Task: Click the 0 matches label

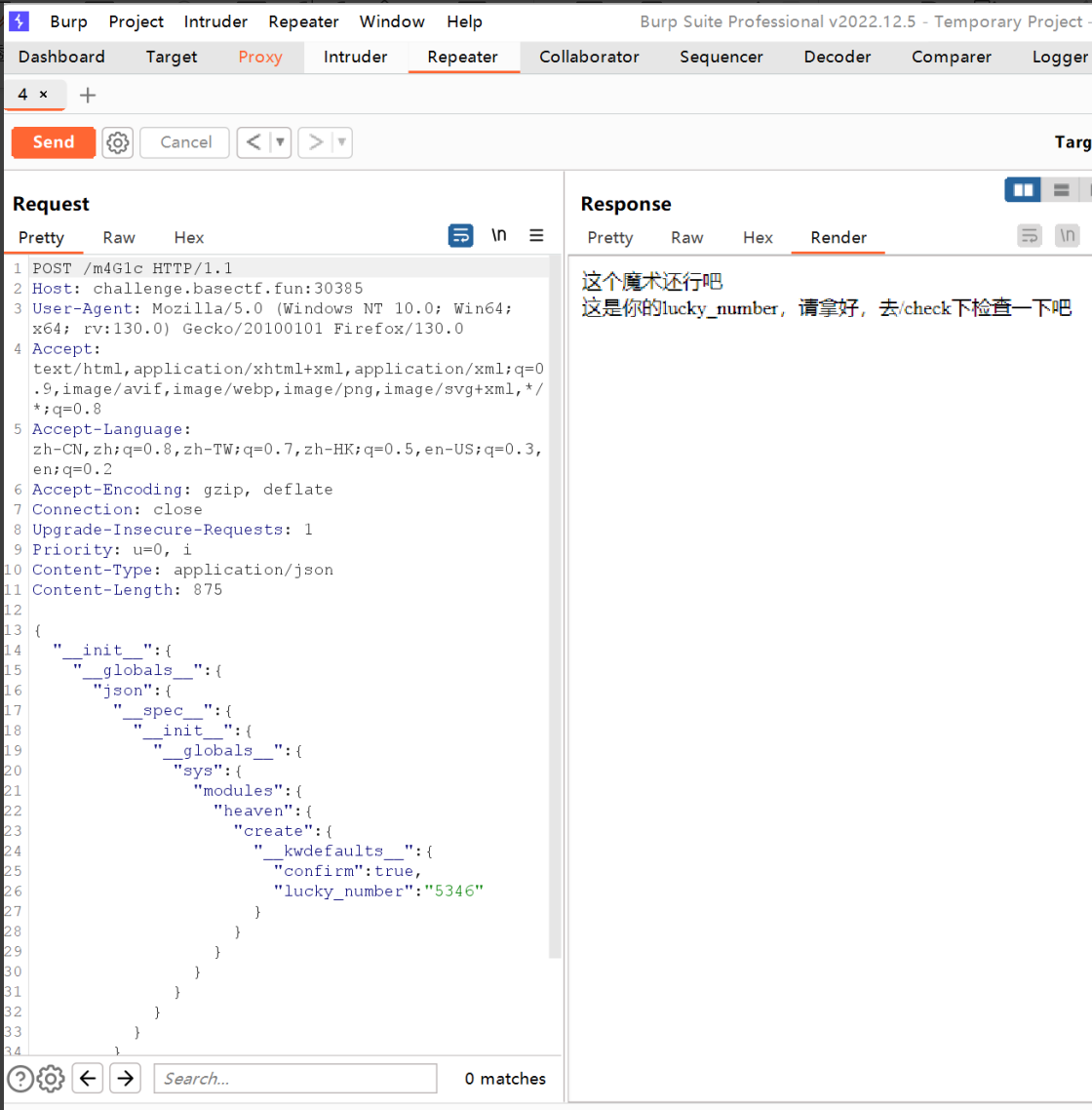Action: coord(505,1079)
